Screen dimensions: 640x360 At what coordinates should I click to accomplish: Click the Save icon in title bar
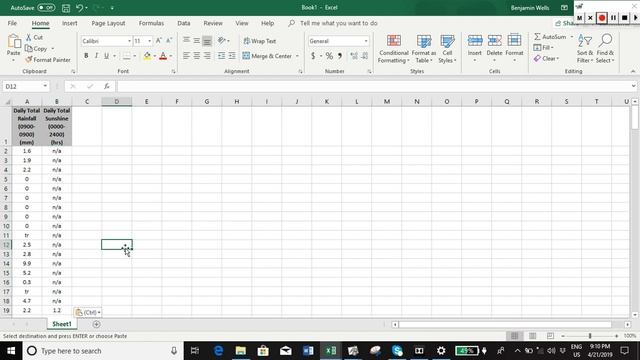pyautogui.click(x=66, y=8)
